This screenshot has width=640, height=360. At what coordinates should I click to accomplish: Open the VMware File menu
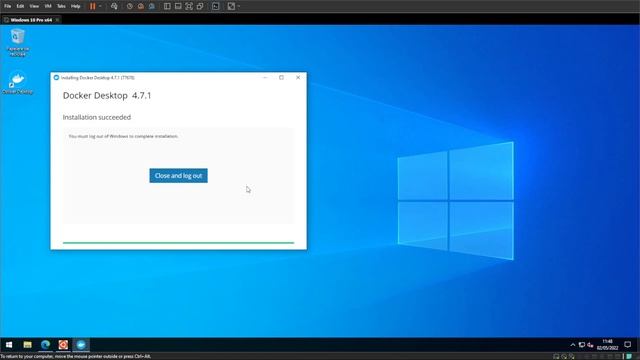7,6
